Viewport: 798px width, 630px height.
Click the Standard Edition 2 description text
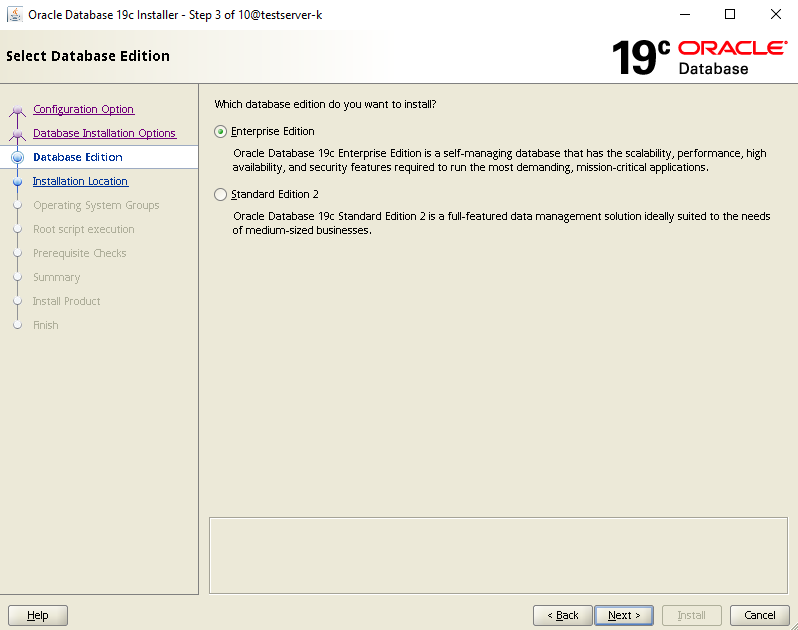501,223
